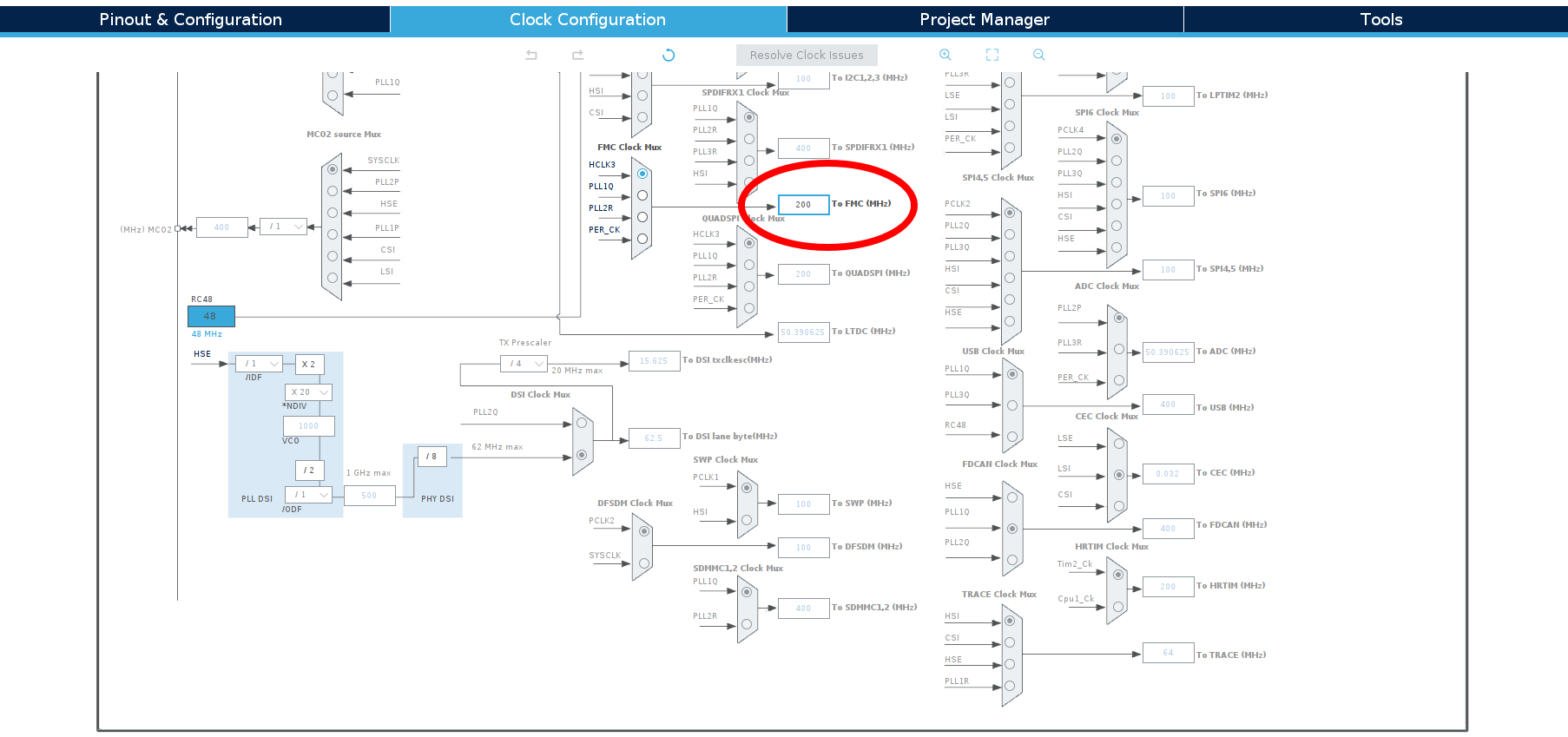
Task: Open the Project Manager tab
Action: (985, 19)
